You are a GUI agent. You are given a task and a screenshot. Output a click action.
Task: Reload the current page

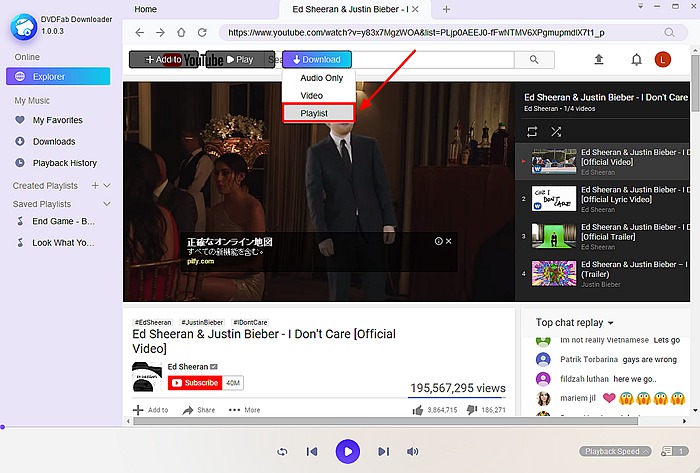point(202,33)
